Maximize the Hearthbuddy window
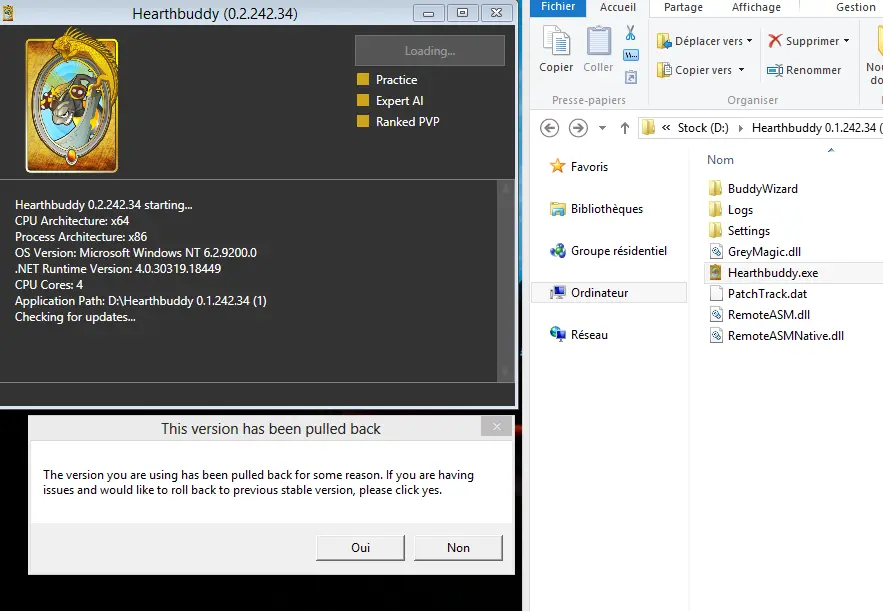This screenshot has width=883, height=611. 462,13
